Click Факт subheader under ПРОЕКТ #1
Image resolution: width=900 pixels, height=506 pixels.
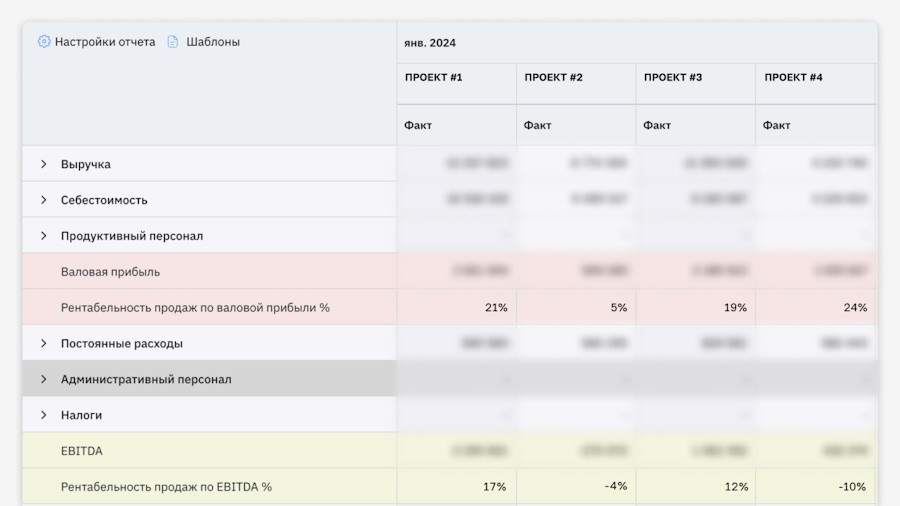(418, 126)
